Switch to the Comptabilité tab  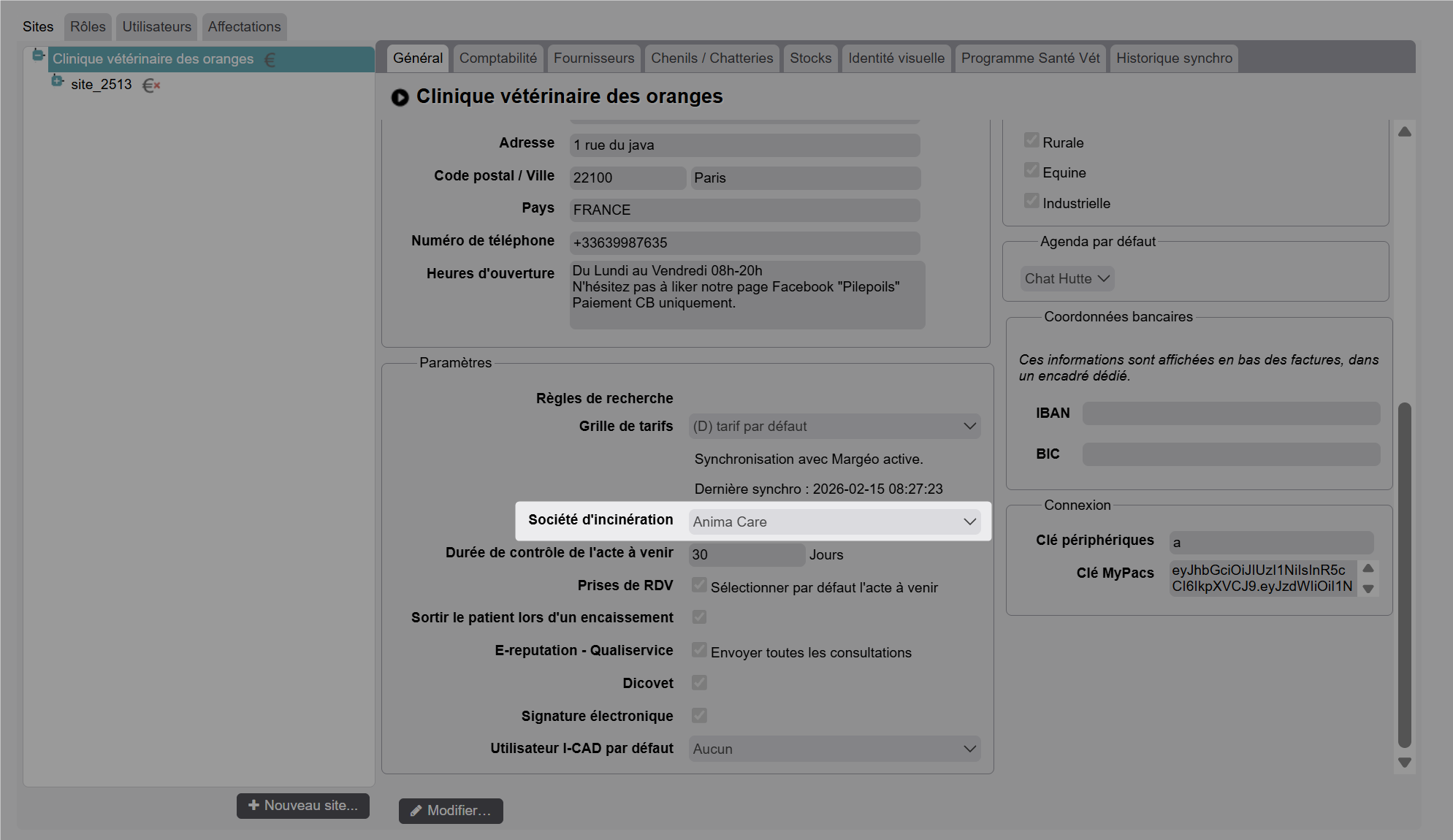(x=497, y=58)
